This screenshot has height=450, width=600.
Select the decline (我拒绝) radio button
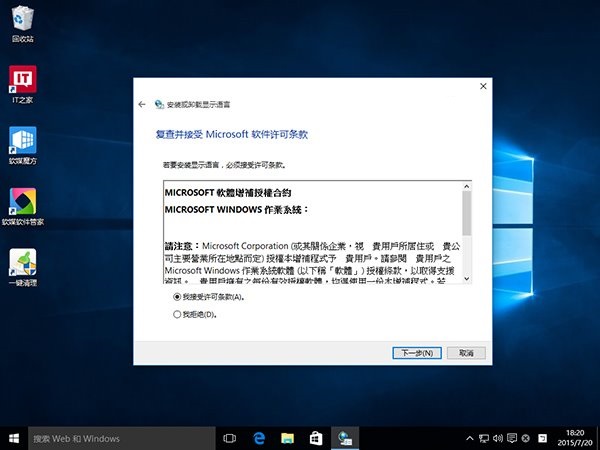pos(177,315)
